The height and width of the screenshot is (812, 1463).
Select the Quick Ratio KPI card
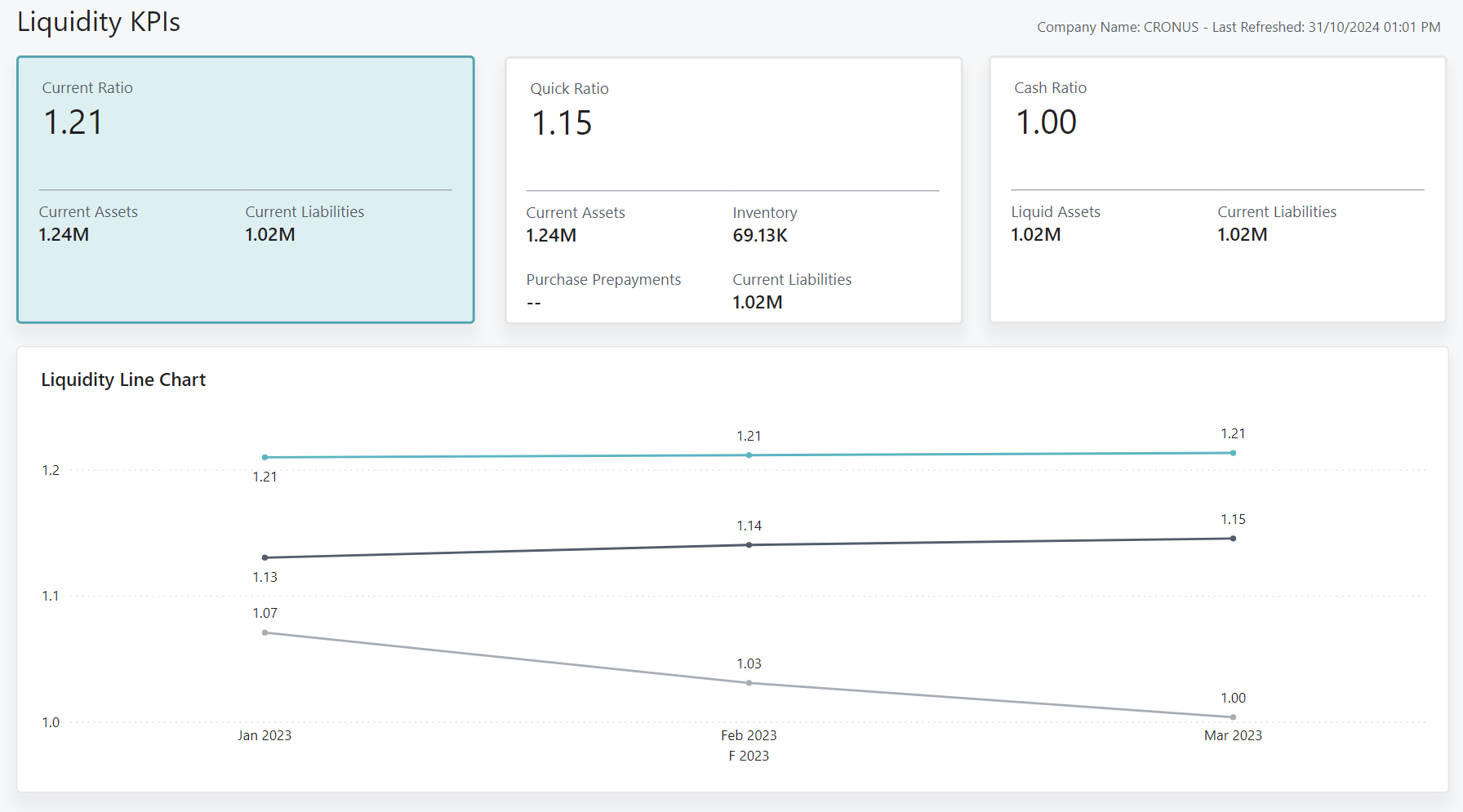pos(732,189)
